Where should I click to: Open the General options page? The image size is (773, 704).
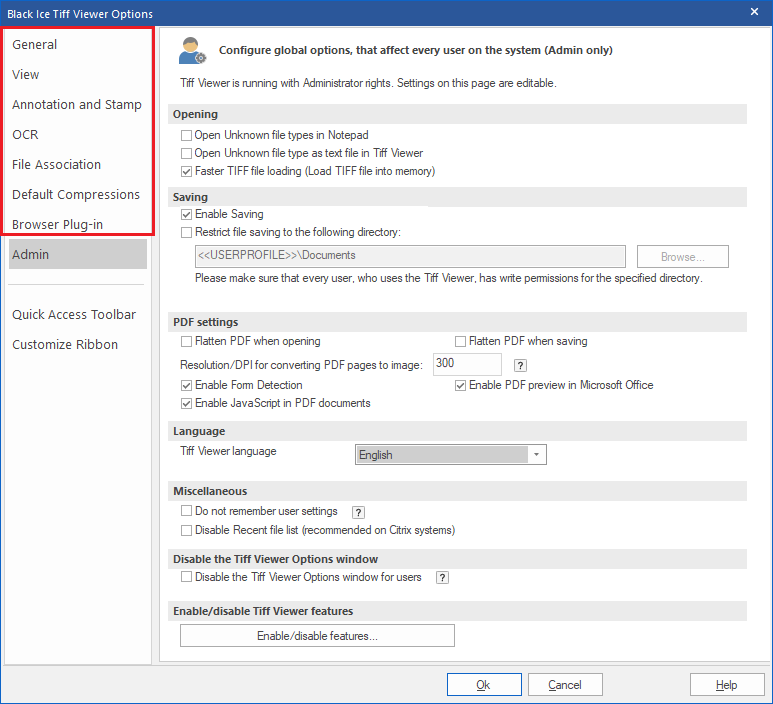[x=78, y=44]
